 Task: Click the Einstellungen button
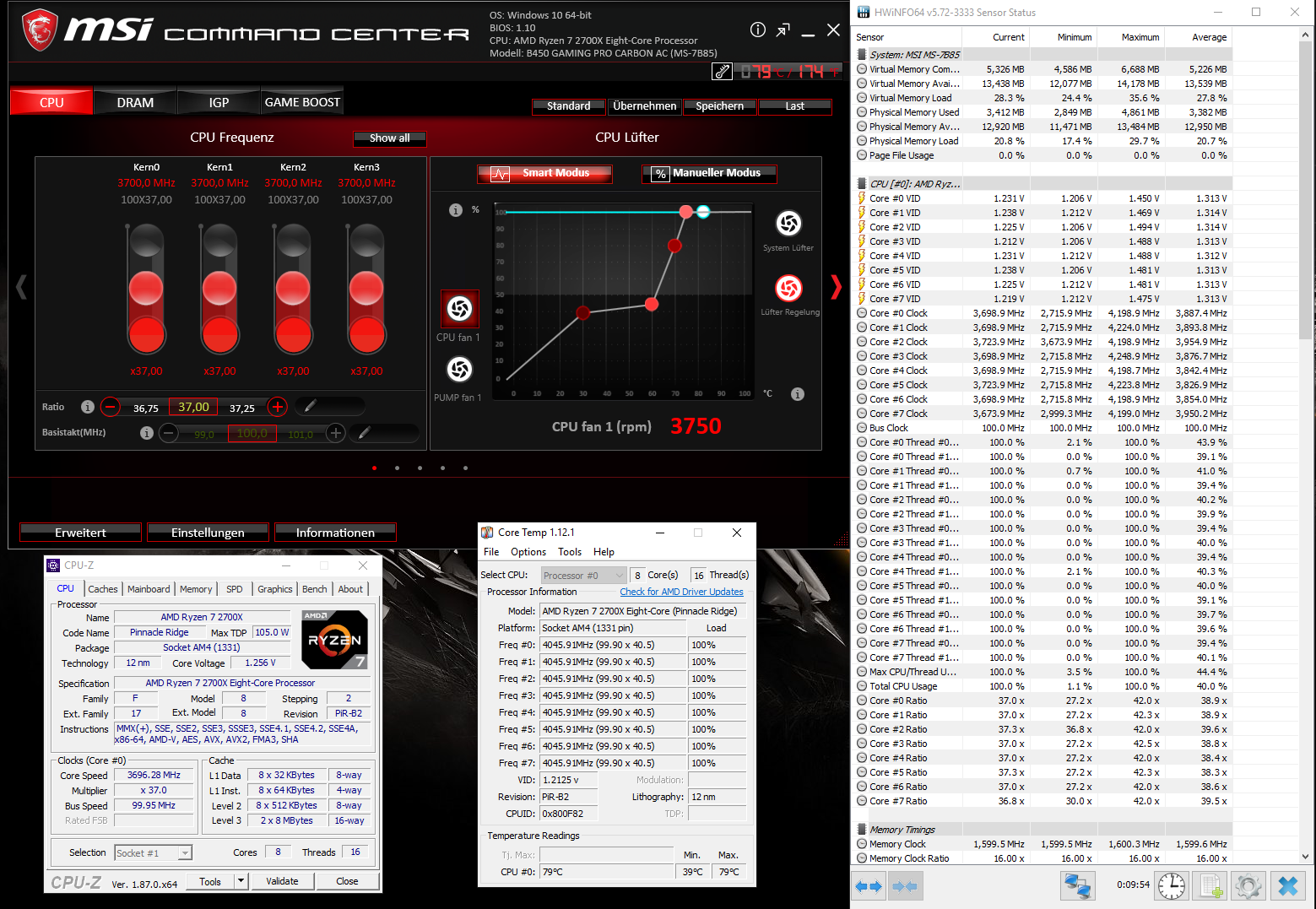(x=208, y=533)
